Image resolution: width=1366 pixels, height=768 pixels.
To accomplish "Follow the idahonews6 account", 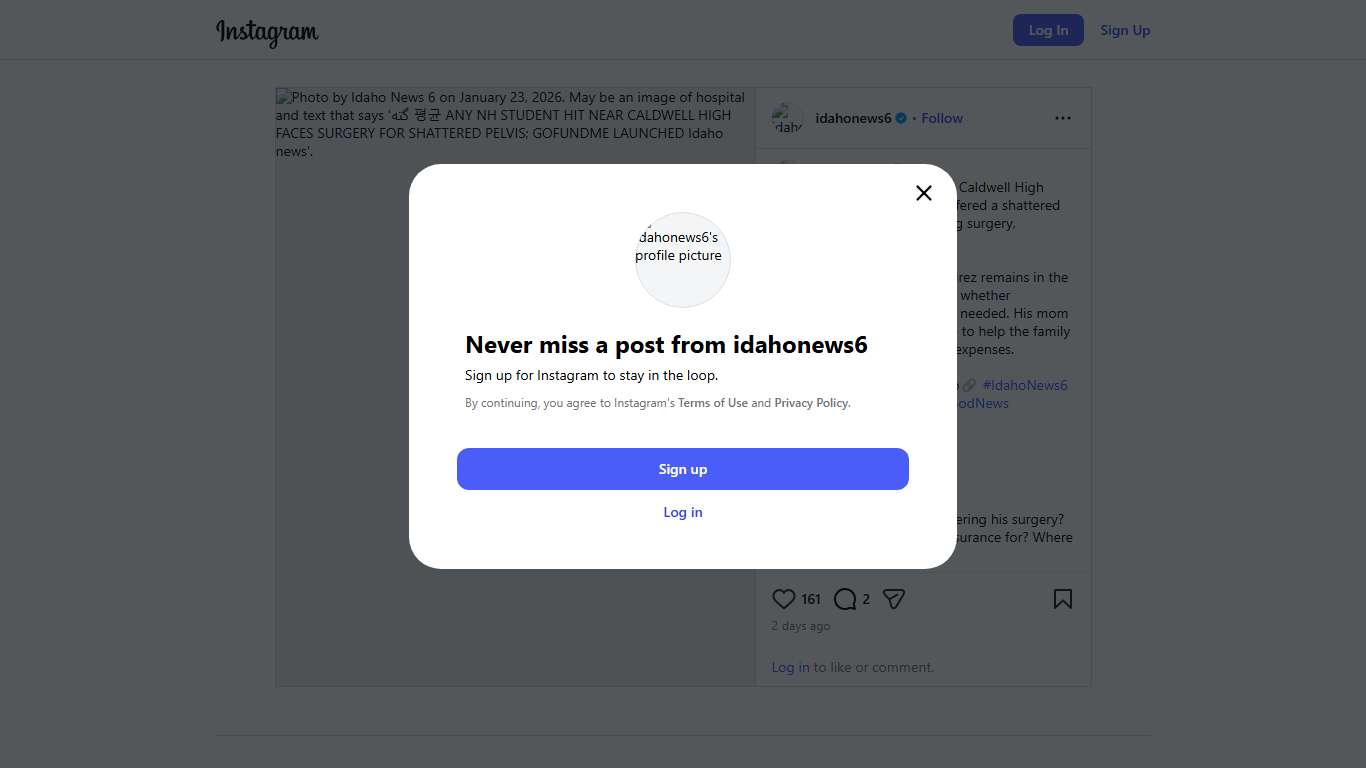I will (x=942, y=118).
